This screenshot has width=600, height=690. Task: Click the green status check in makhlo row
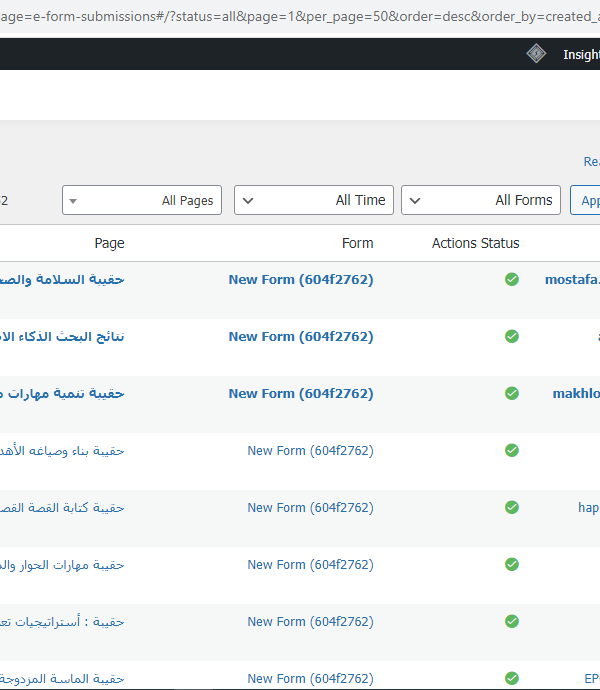(x=512, y=393)
